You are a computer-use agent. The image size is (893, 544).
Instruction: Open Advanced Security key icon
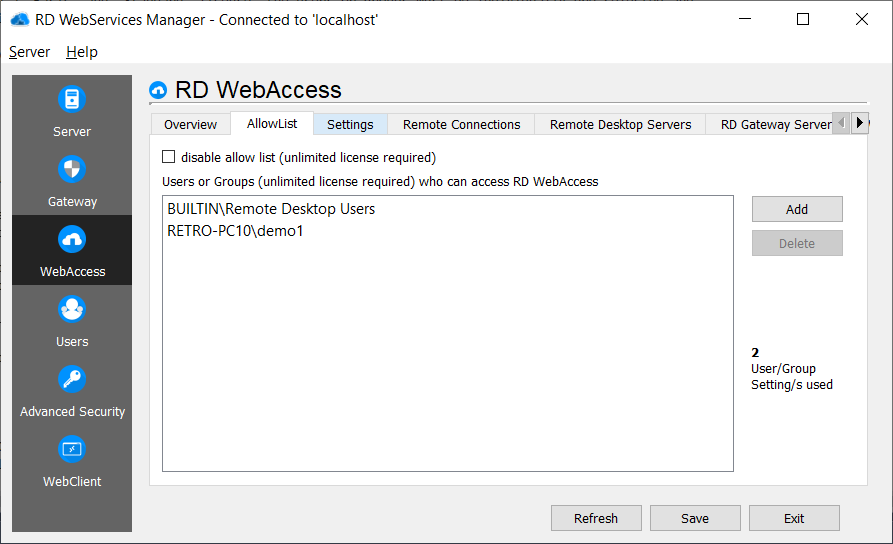point(72,380)
